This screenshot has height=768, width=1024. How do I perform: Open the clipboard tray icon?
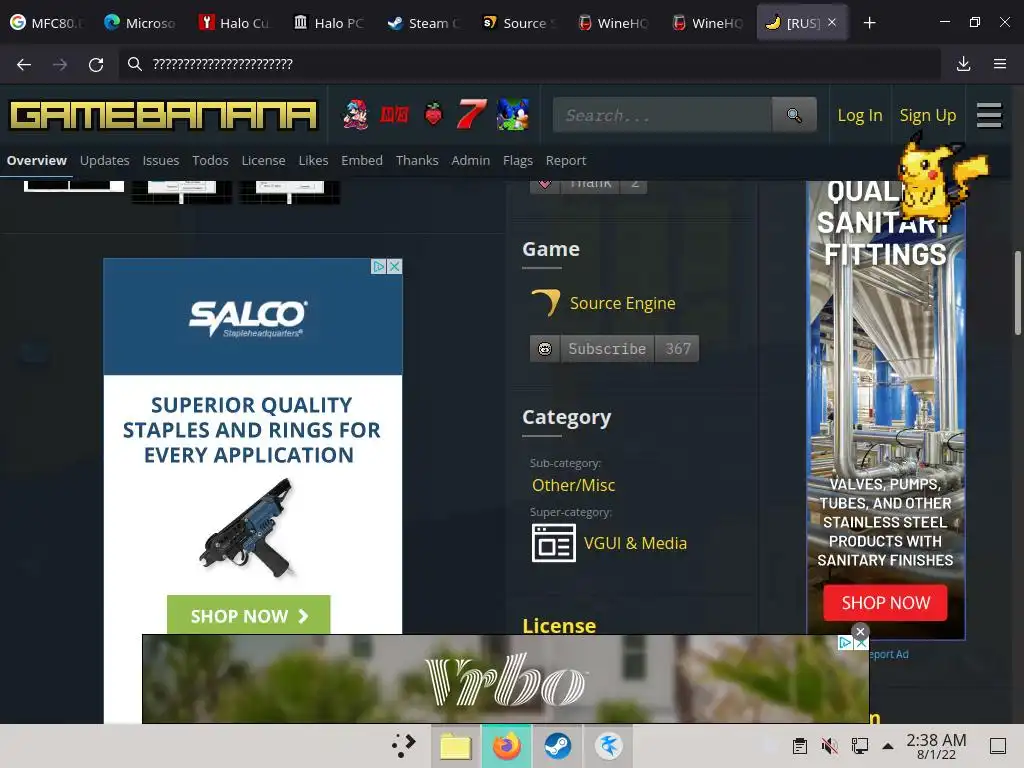(x=799, y=746)
